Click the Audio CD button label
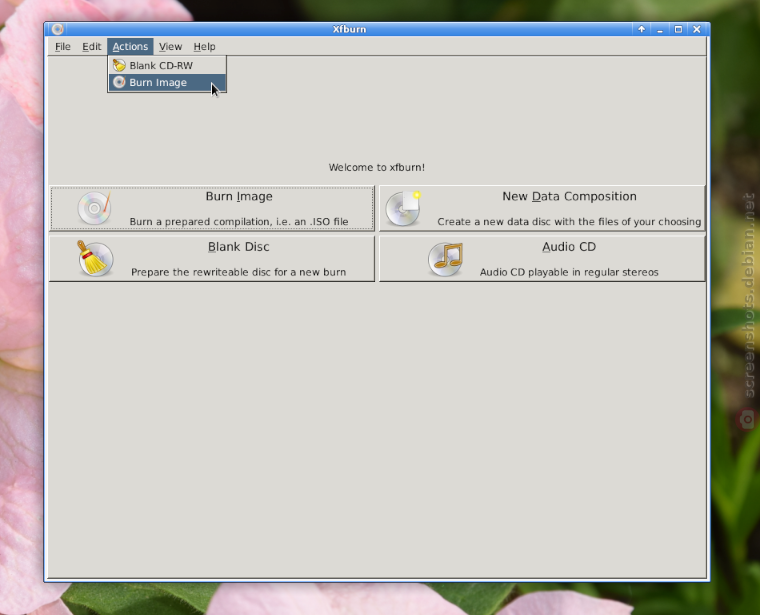Screen dimensions: 760x615 pyautogui.click(x=569, y=247)
